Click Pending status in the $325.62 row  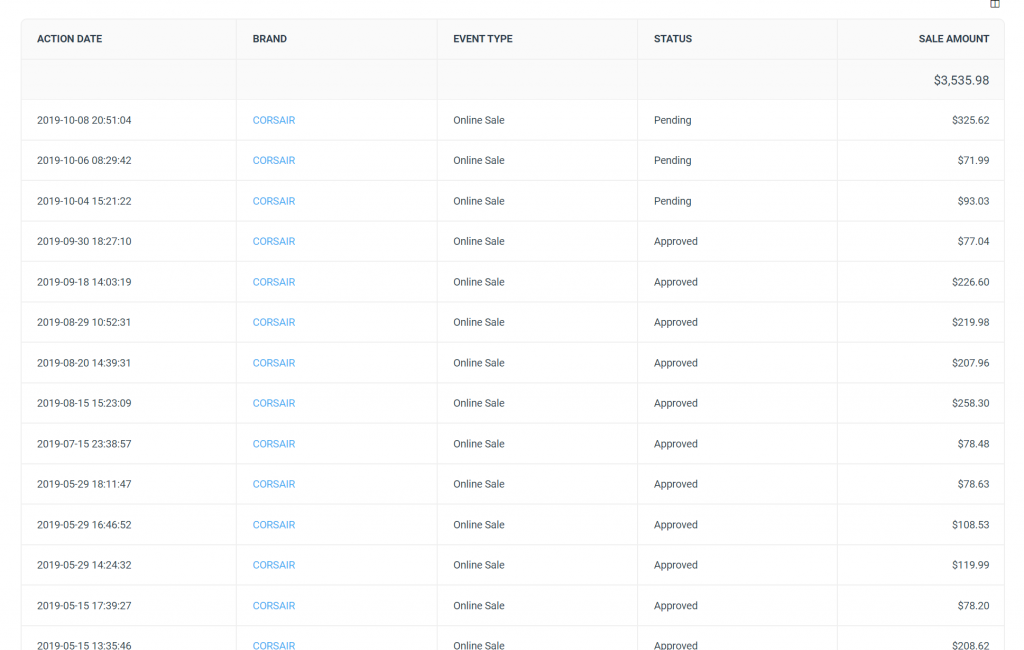pyautogui.click(x=673, y=120)
